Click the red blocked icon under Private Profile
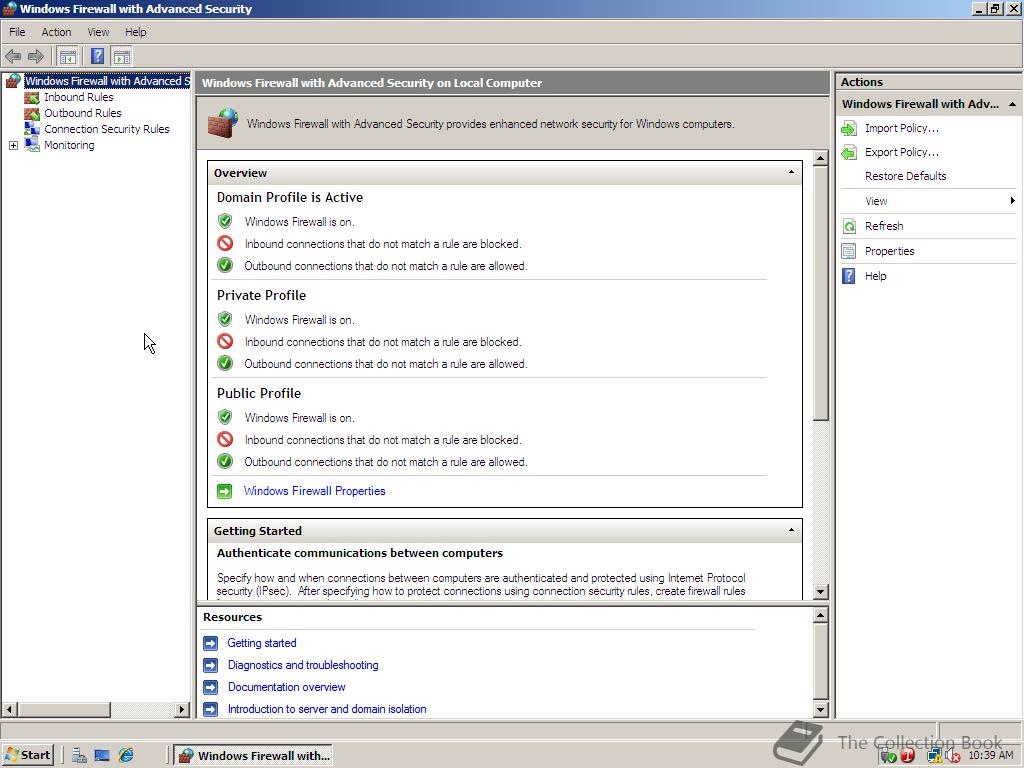 coord(225,342)
